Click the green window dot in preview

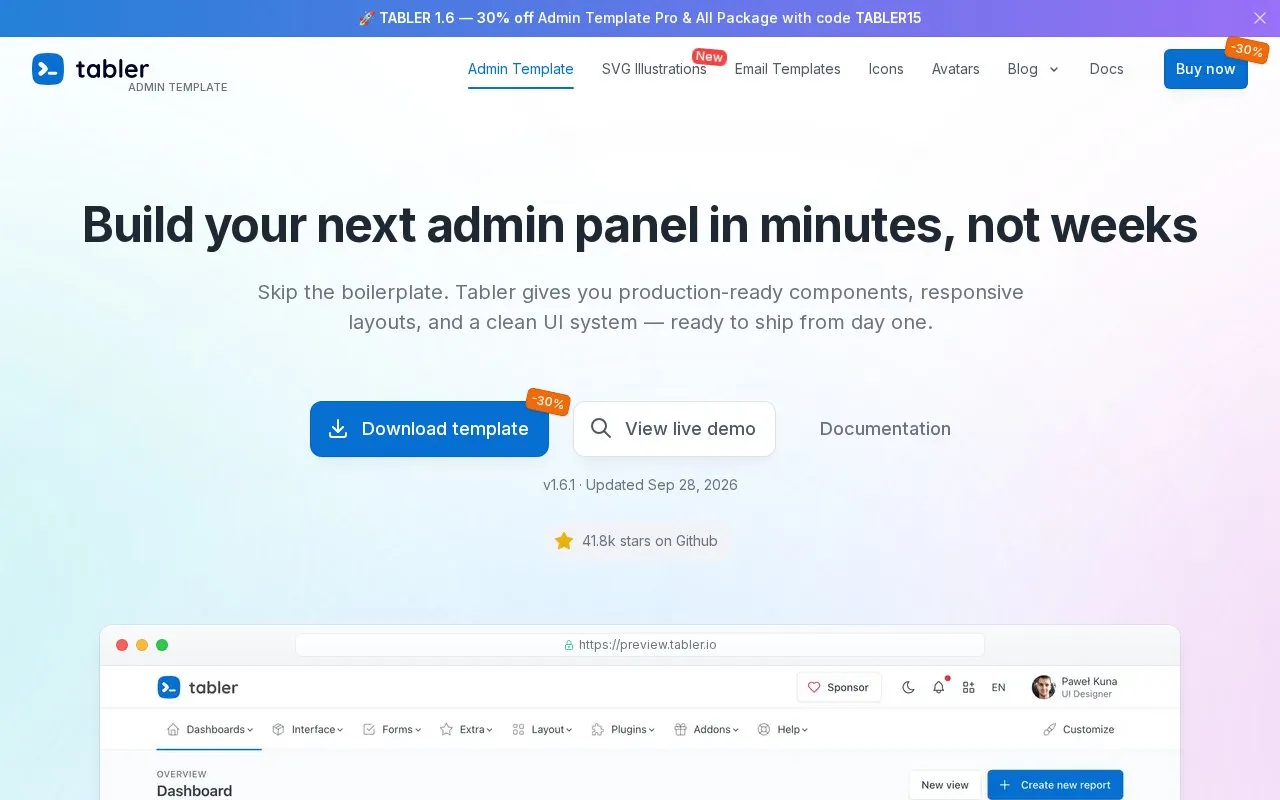(162, 645)
